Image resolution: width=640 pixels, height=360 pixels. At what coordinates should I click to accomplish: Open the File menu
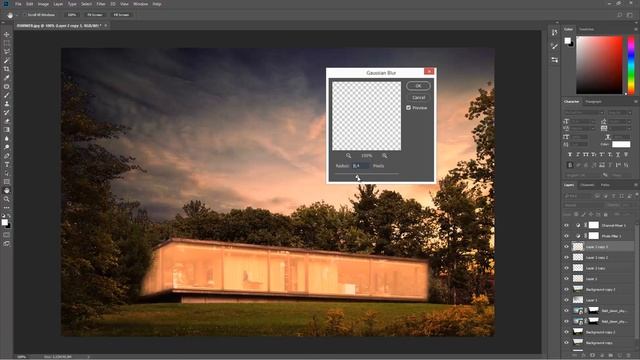click(x=18, y=4)
